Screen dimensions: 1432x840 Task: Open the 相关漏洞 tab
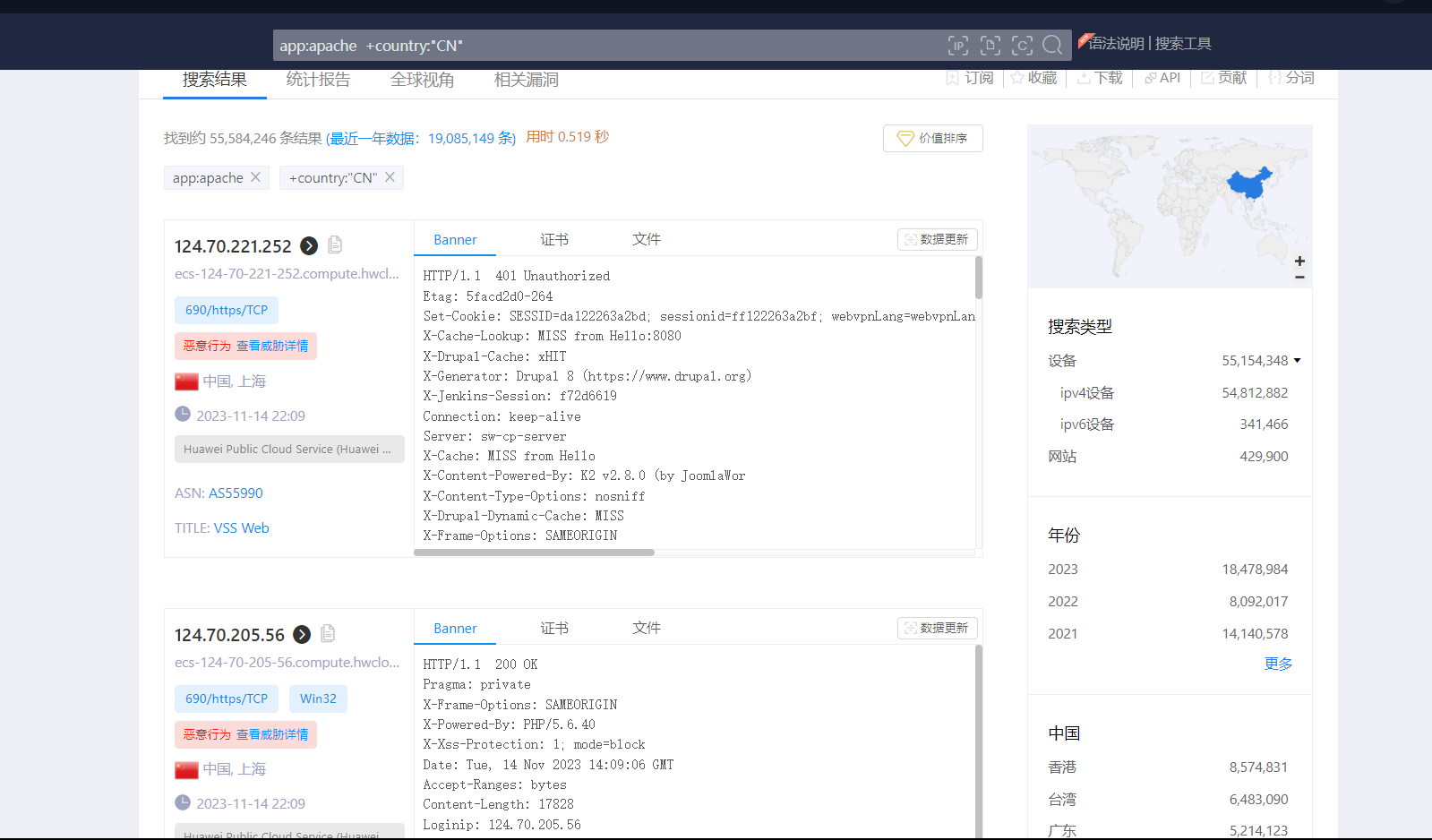[x=527, y=80]
